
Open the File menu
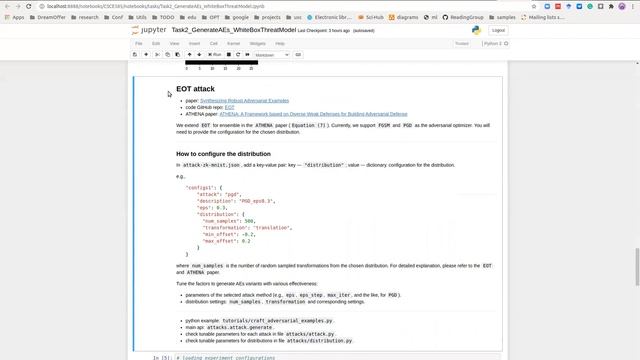139,43
